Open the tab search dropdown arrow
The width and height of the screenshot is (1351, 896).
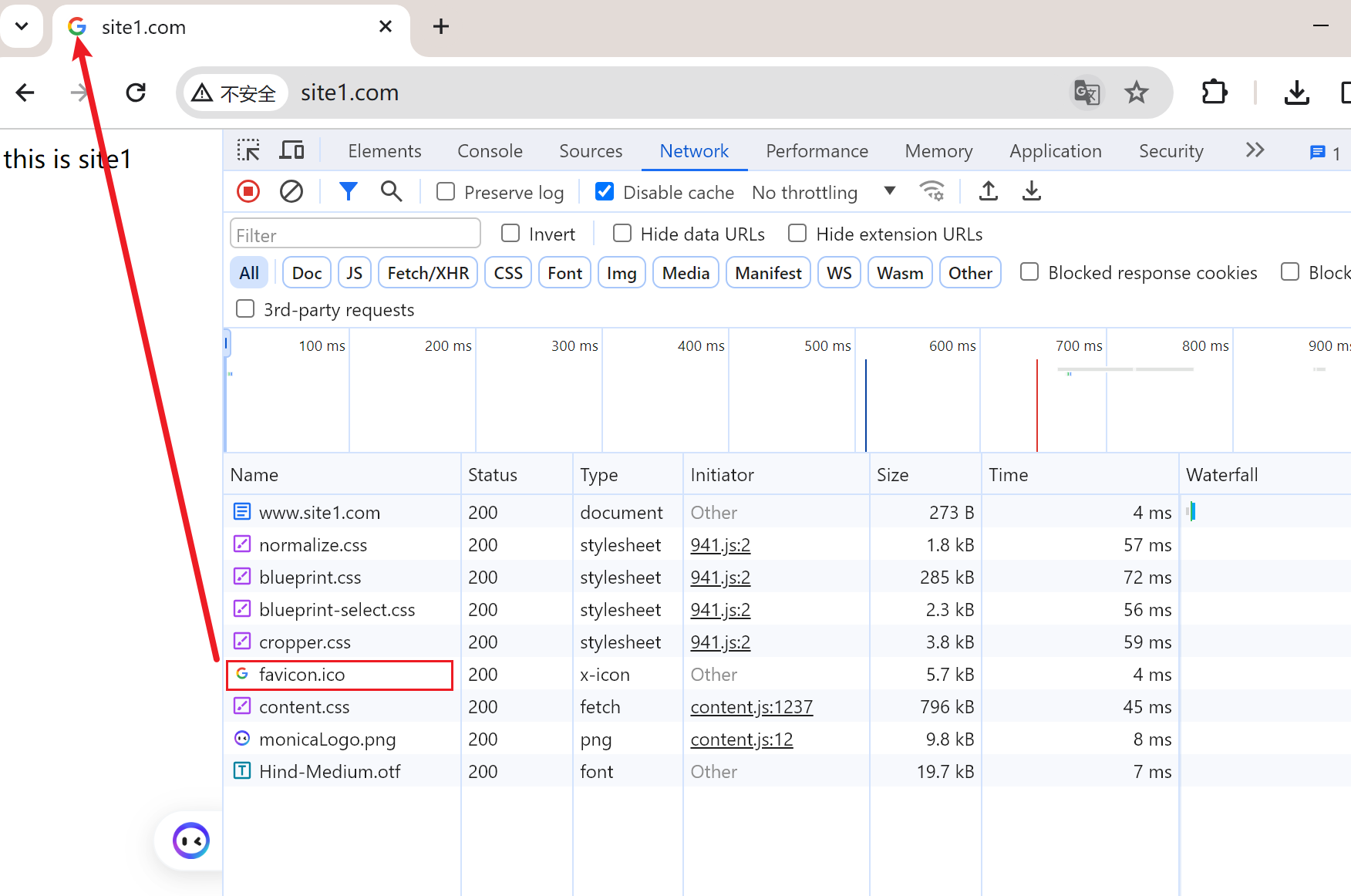[22, 26]
